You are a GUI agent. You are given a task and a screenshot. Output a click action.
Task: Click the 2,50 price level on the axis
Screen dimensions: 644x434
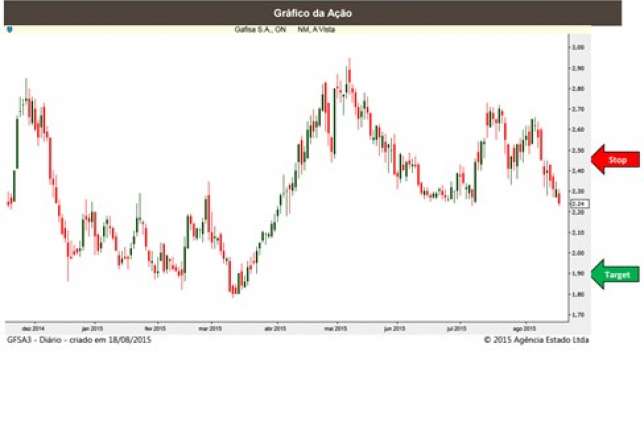click(577, 150)
